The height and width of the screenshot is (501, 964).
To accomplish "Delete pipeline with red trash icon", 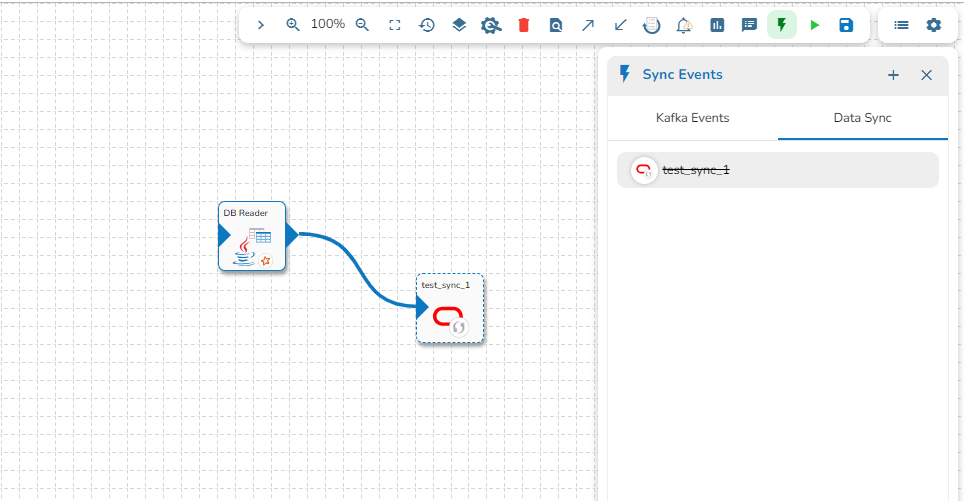I will [523, 25].
